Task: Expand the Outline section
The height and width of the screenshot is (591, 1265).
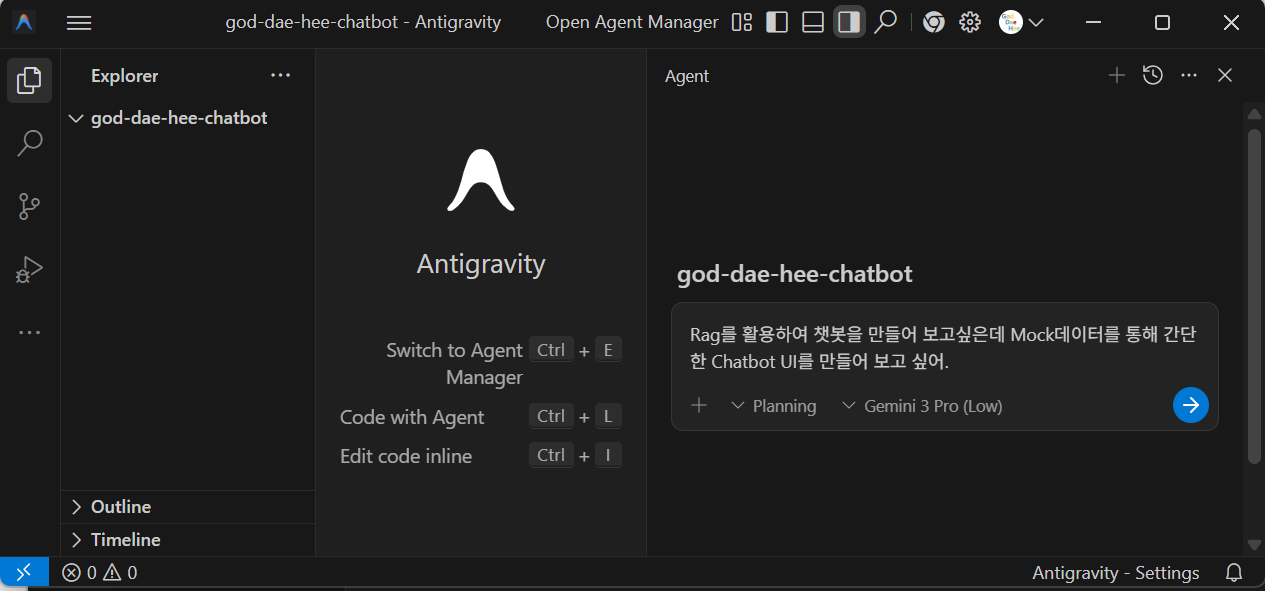Action: (x=188, y=507)
